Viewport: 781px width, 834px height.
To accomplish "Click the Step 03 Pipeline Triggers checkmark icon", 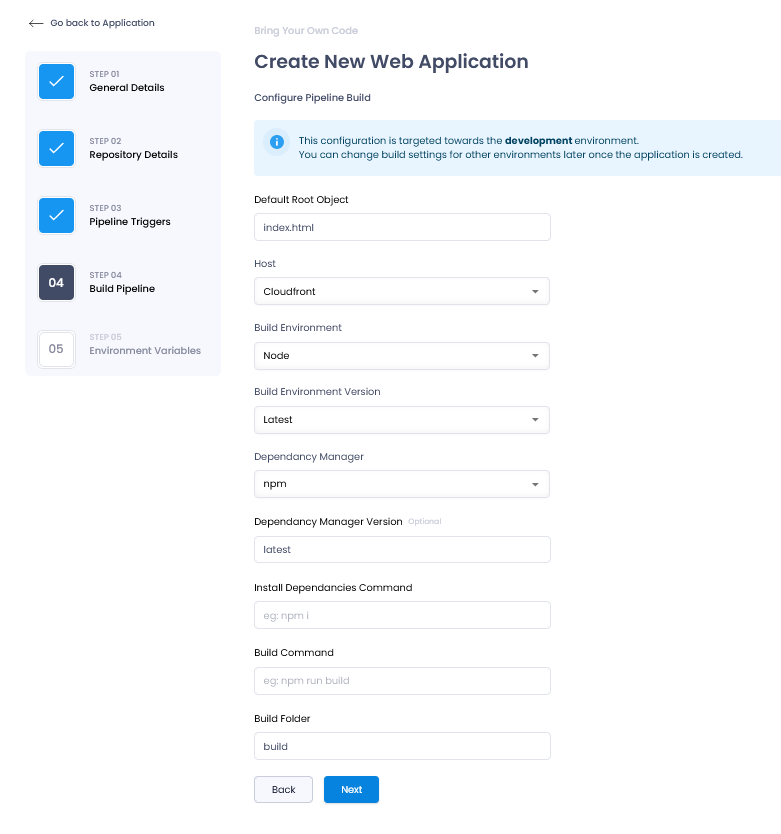I will tap(56, 215).
